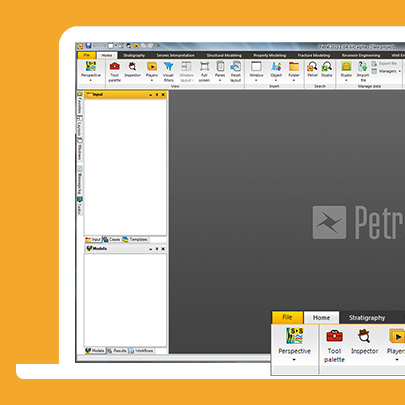The height and width of the screenshot is (405, 405).
Task: Expand the Window dropdown in Insert group
Action: (256, 80)
